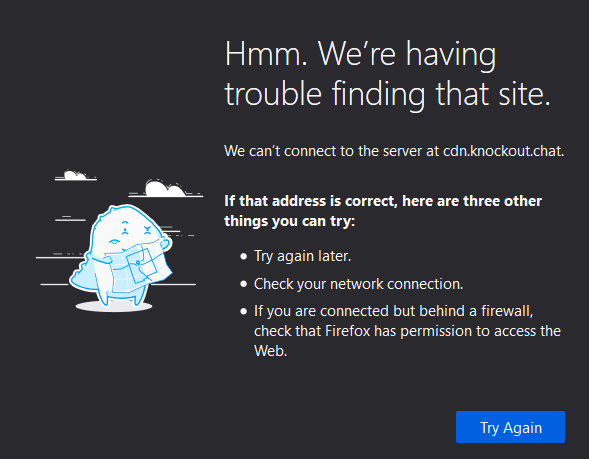This screenshot has width=589, height=459.
Task: Click the bullet dot beside "Try again later"
Action: point(244,257)
